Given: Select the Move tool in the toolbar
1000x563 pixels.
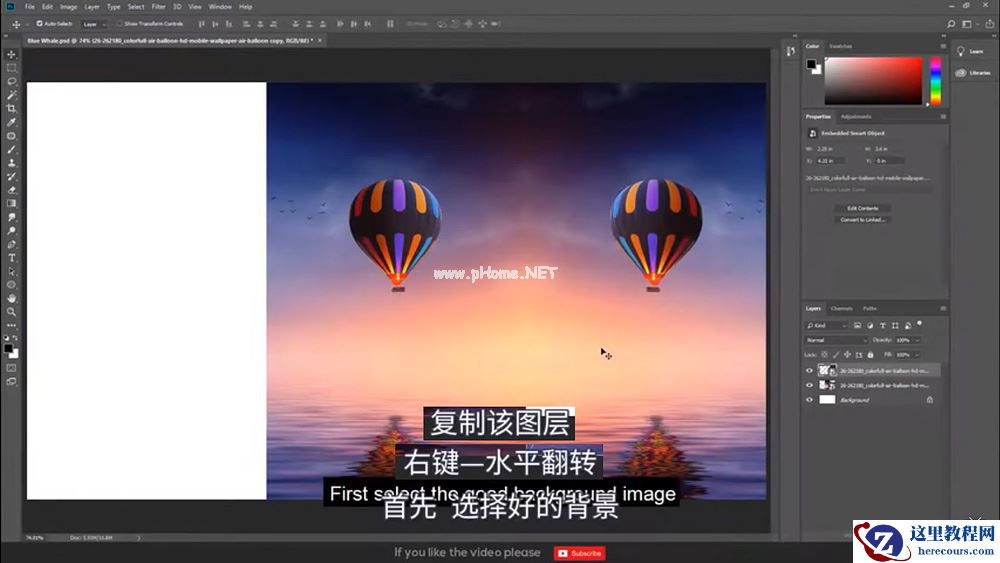Looking at the screenshot, I should tap(11, 55).
